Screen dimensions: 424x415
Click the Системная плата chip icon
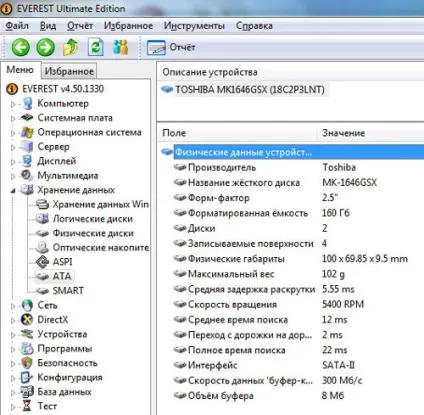click(27, 118)
